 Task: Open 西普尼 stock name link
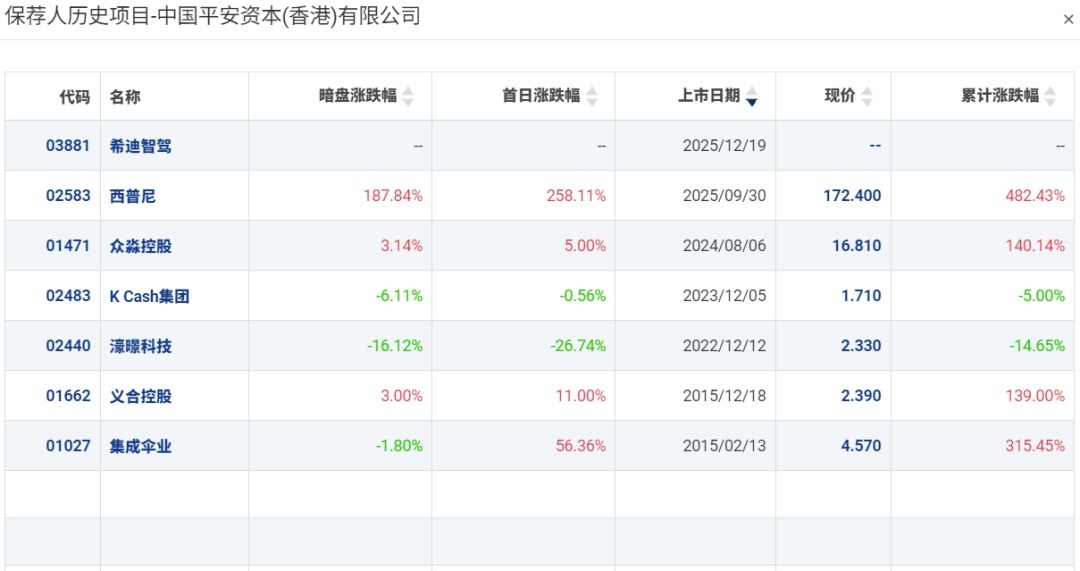point(132,196)
